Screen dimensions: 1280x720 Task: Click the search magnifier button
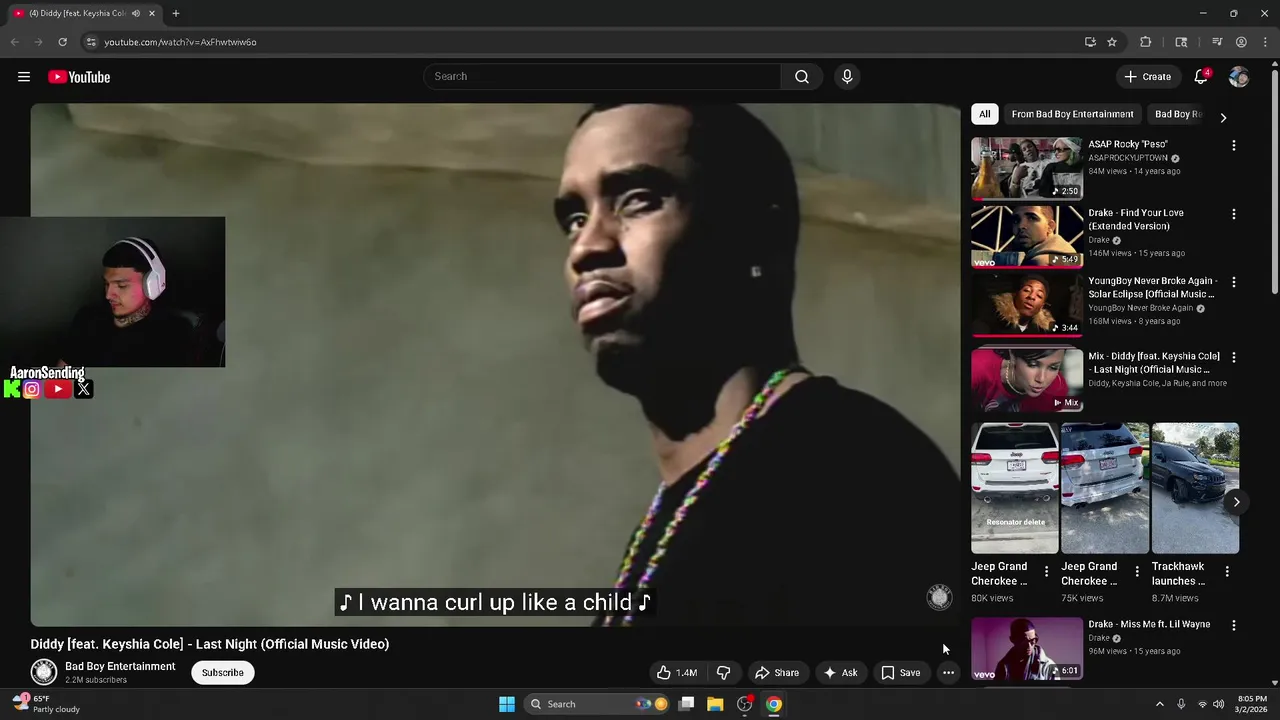802,77
